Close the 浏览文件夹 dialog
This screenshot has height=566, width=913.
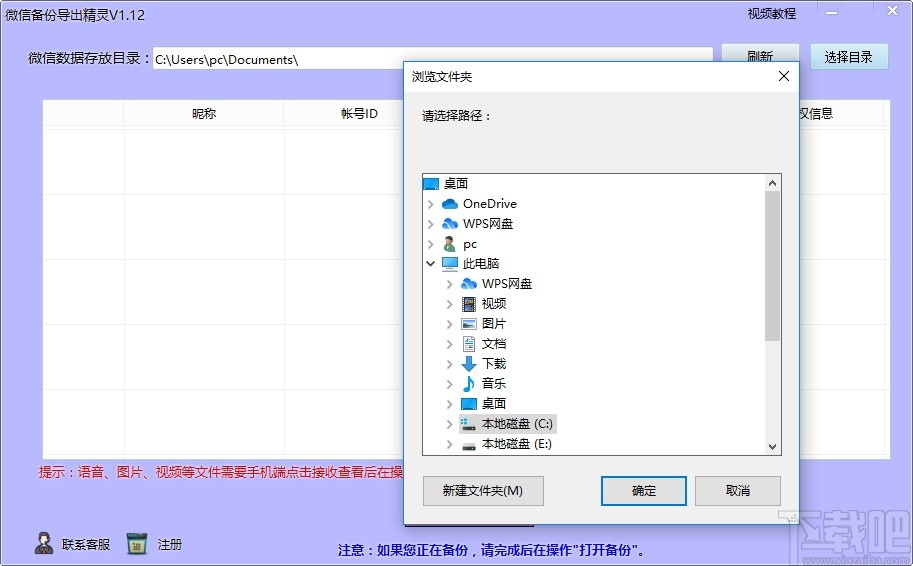coord(784,76)
